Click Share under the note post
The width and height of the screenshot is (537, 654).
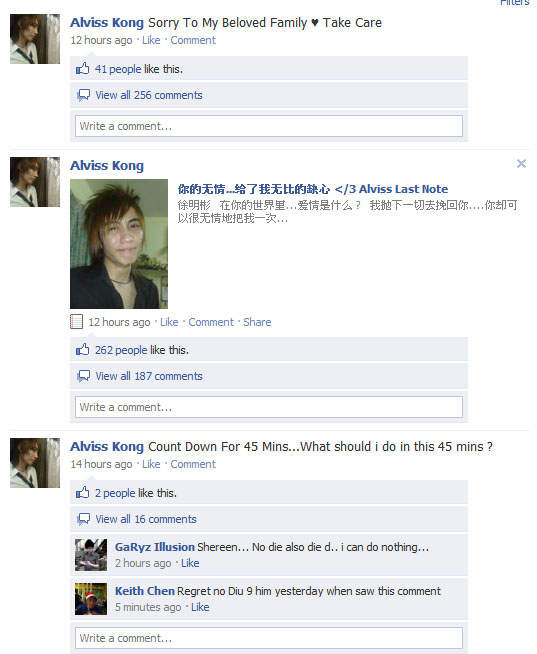(x=257, y=322)
